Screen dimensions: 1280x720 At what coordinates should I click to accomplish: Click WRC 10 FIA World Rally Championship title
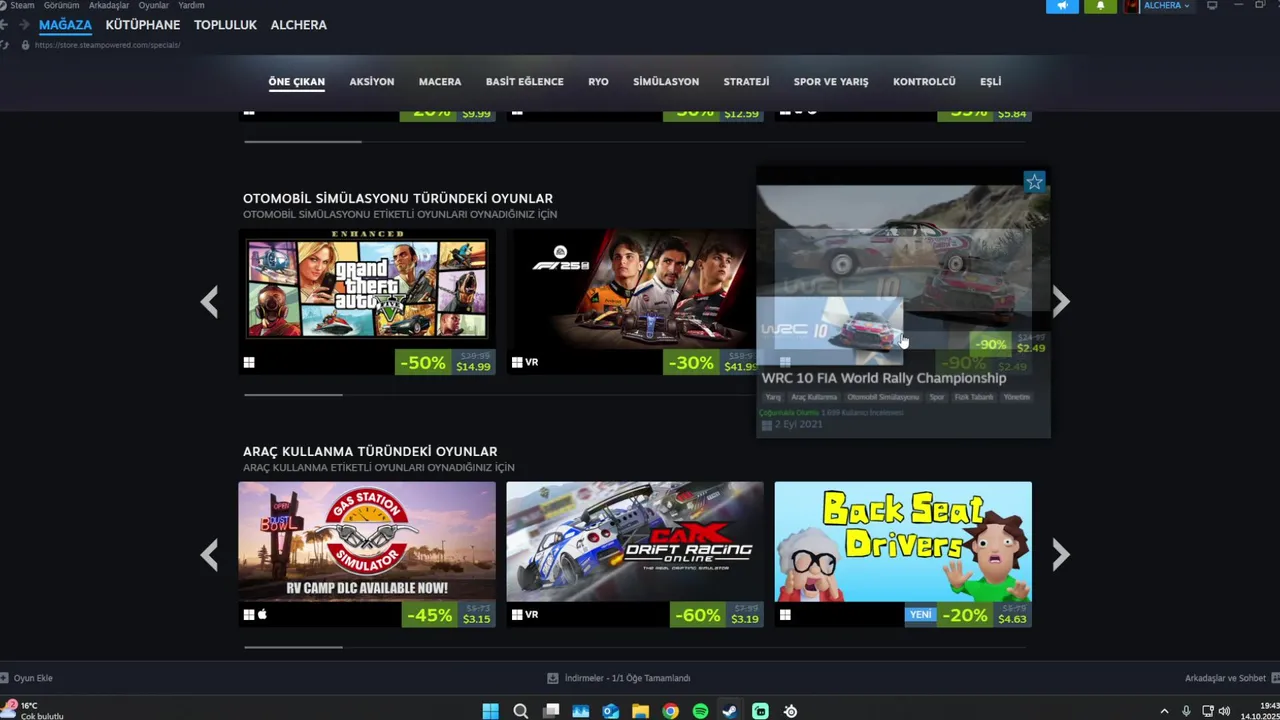(884, 378)
